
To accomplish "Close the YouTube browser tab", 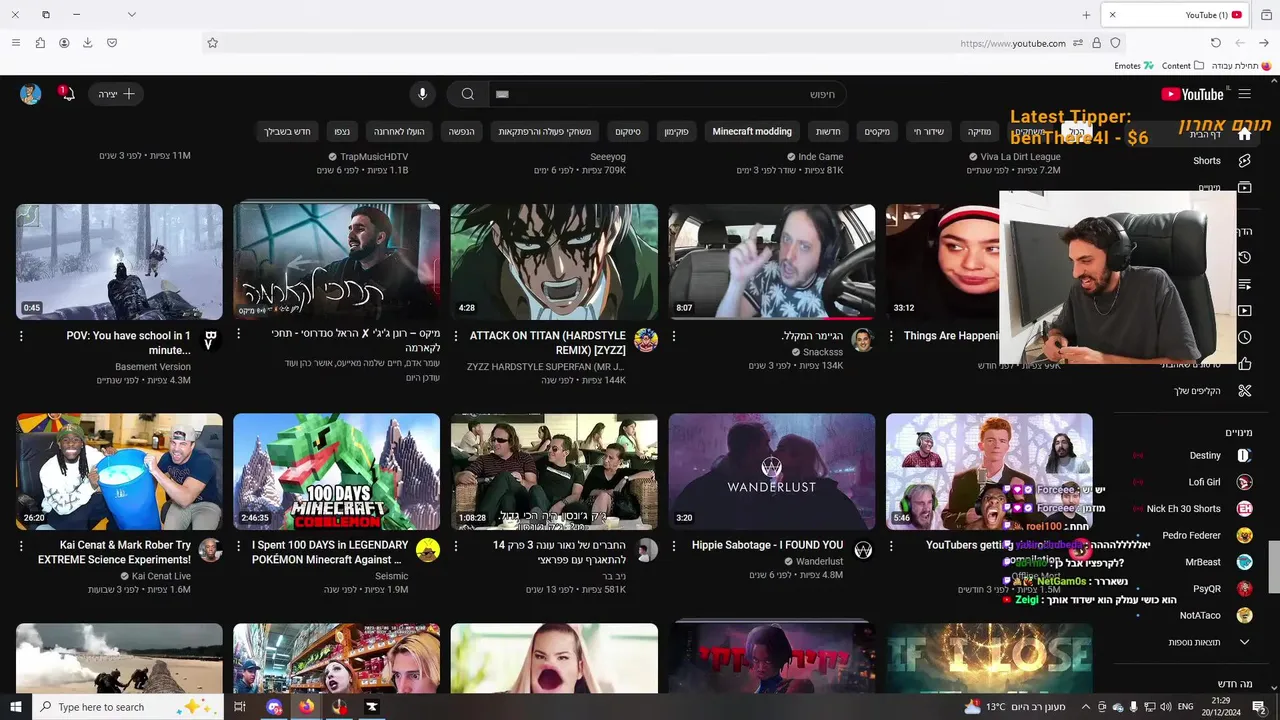I will [1112, 15].
